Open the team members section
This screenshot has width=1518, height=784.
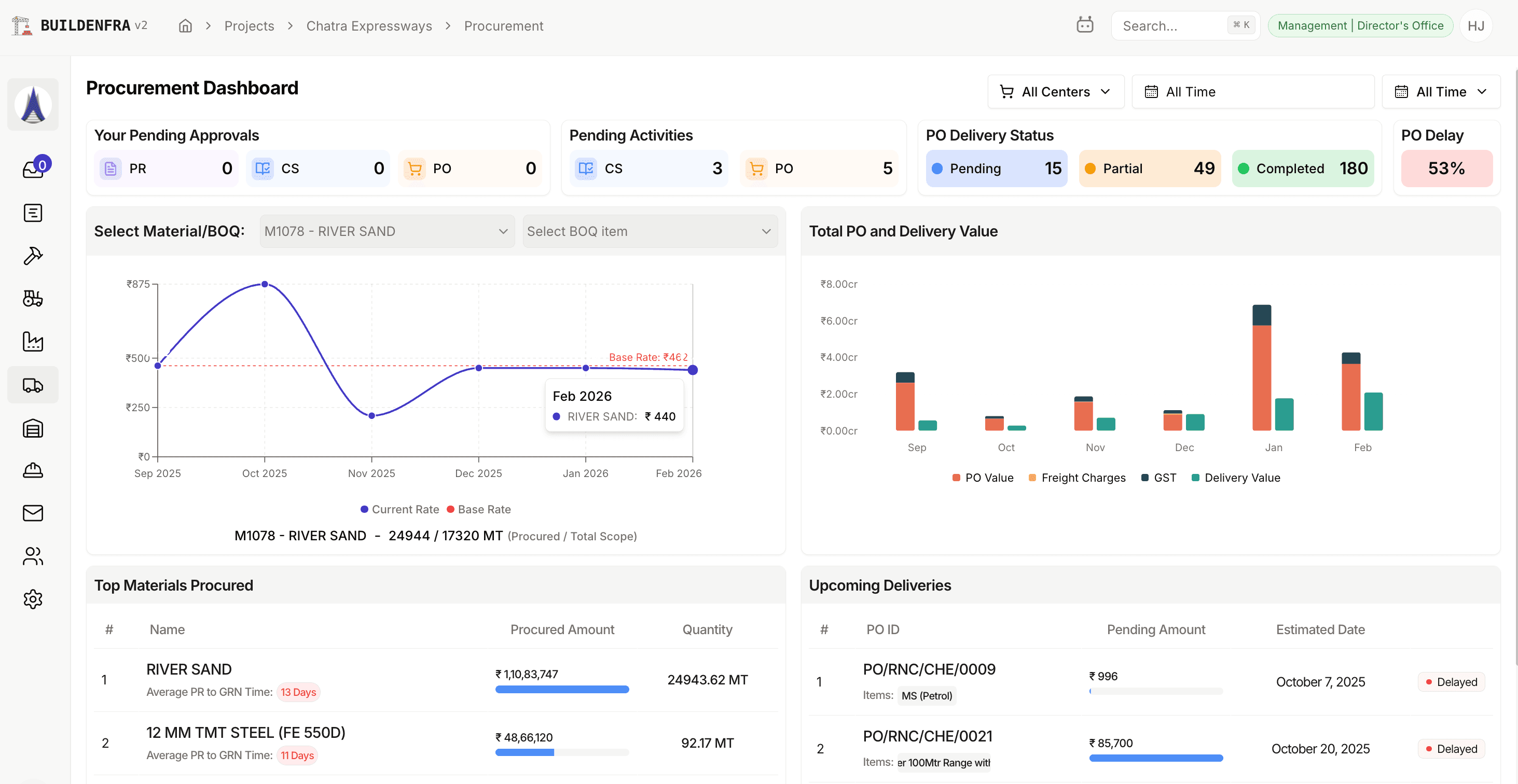[x=32, y=556]
